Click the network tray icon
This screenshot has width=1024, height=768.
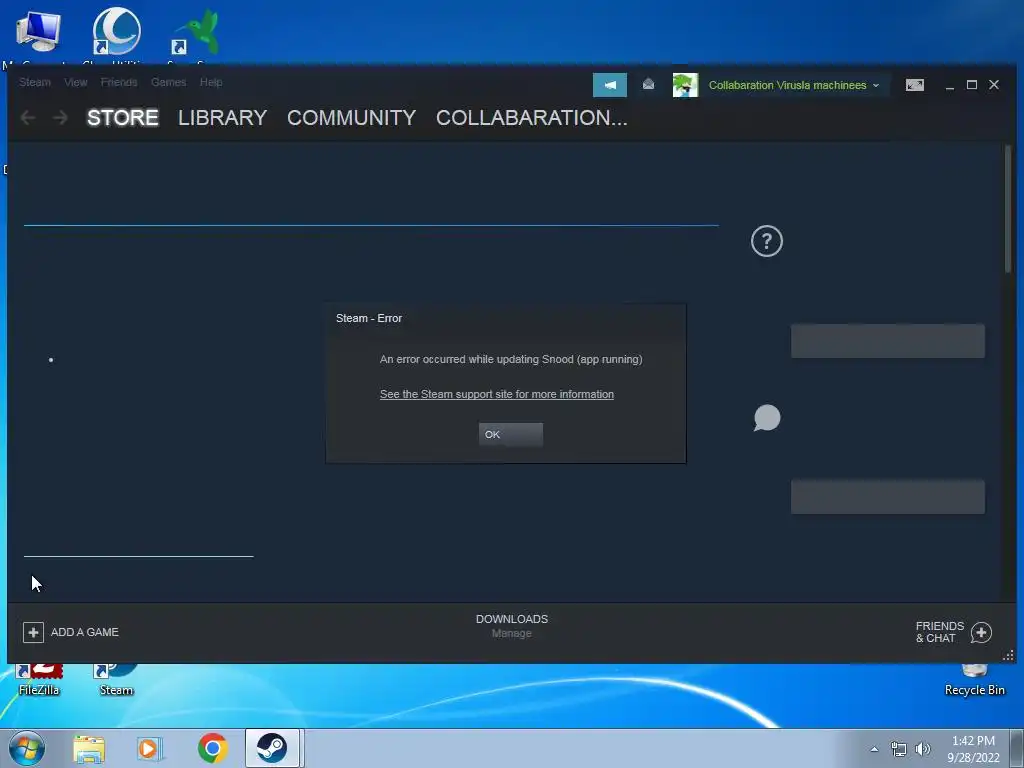[x=899, y=749]
